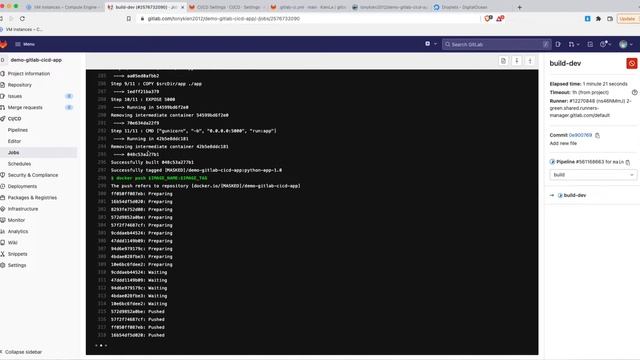640x360 pixels.
Task: Open the CI/CD Editor
Action: click(14, 141)
